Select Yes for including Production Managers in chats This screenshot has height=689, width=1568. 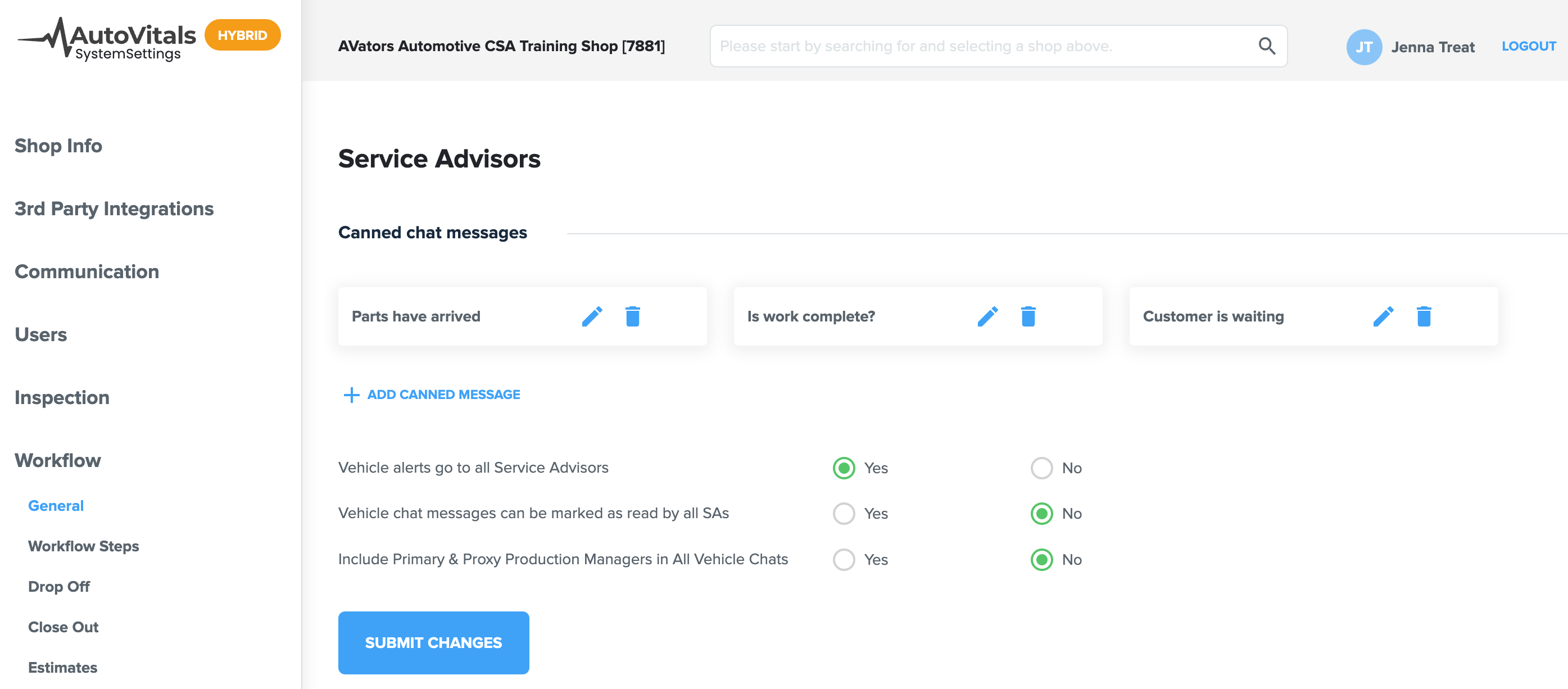844,560
